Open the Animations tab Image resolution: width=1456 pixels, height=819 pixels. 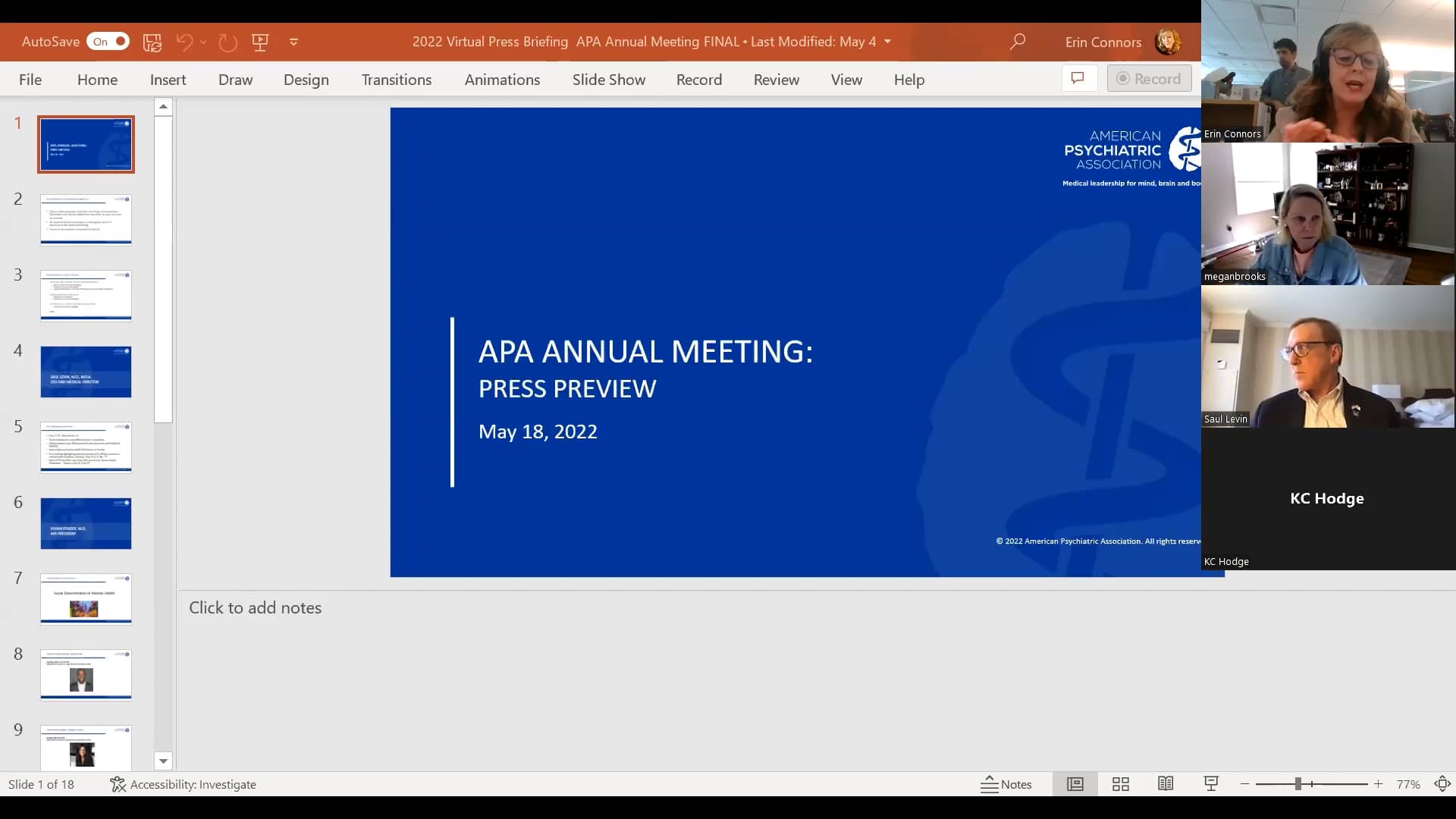tap(502, 80)
